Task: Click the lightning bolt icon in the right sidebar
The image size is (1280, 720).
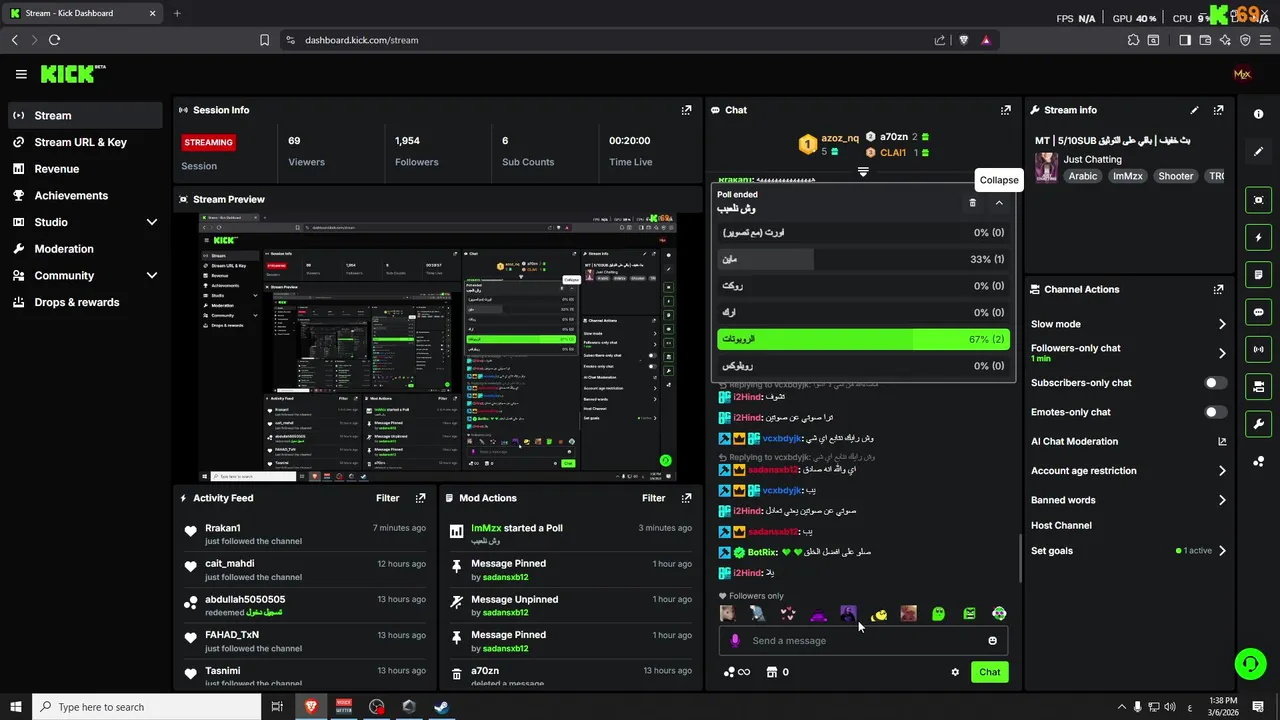Action: [1259, 238]
